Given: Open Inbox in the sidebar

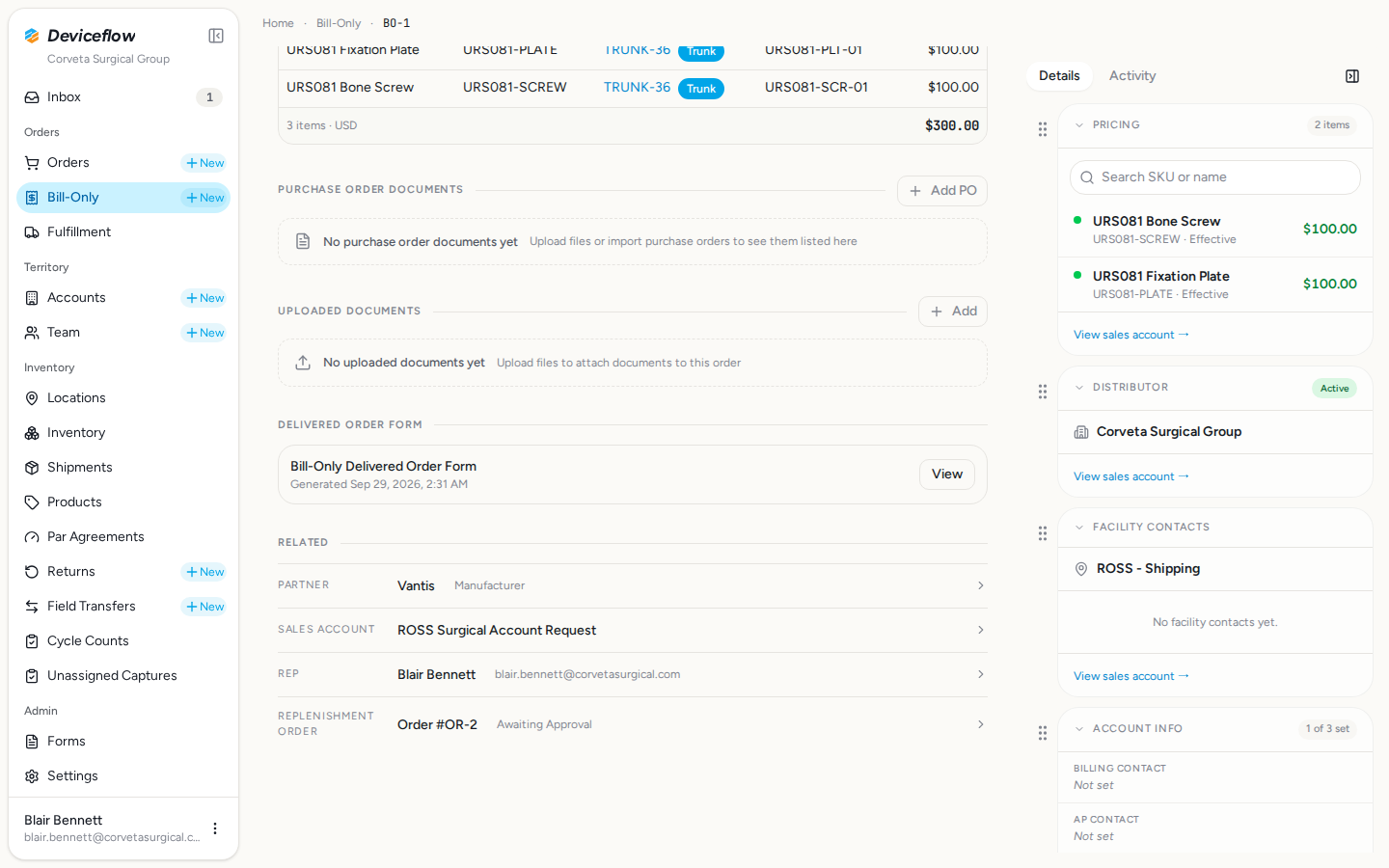Looking at the screenshot, I should click(123, 97).
